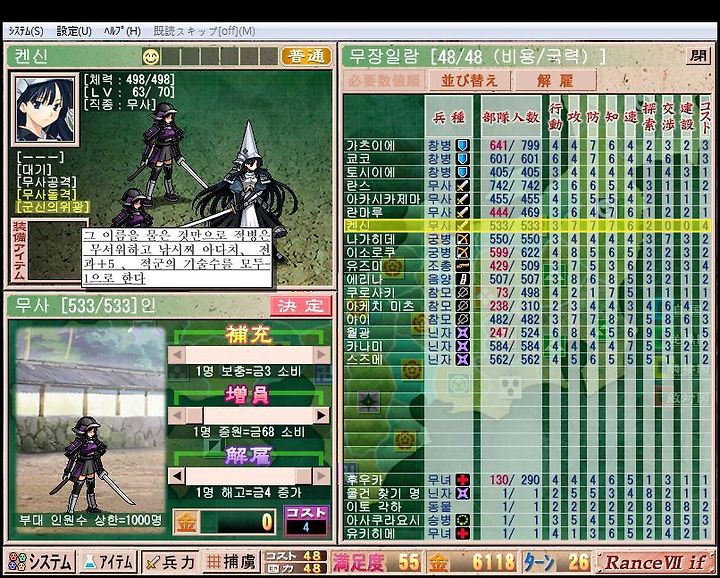
Task: Click the ターン 26 turn counter
Action: coord(556,562)
